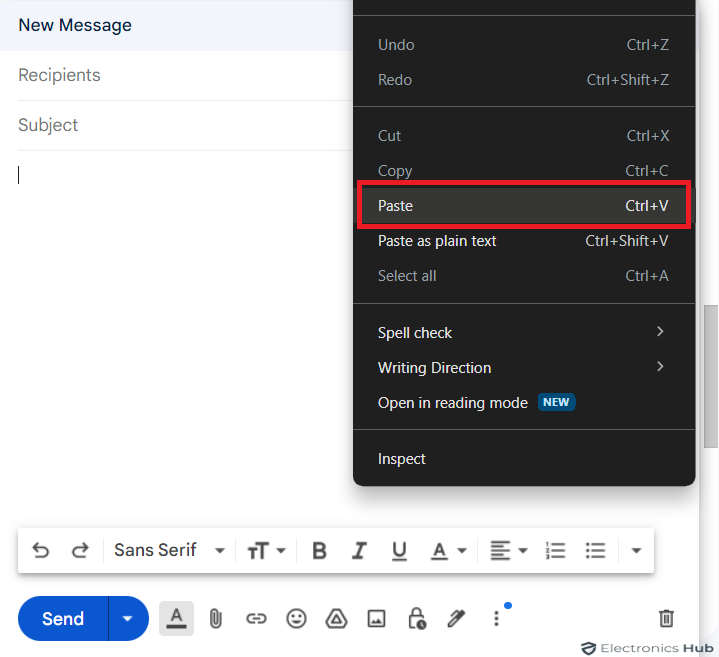Expand the send options arrow beside Send

tap(128, 618)
